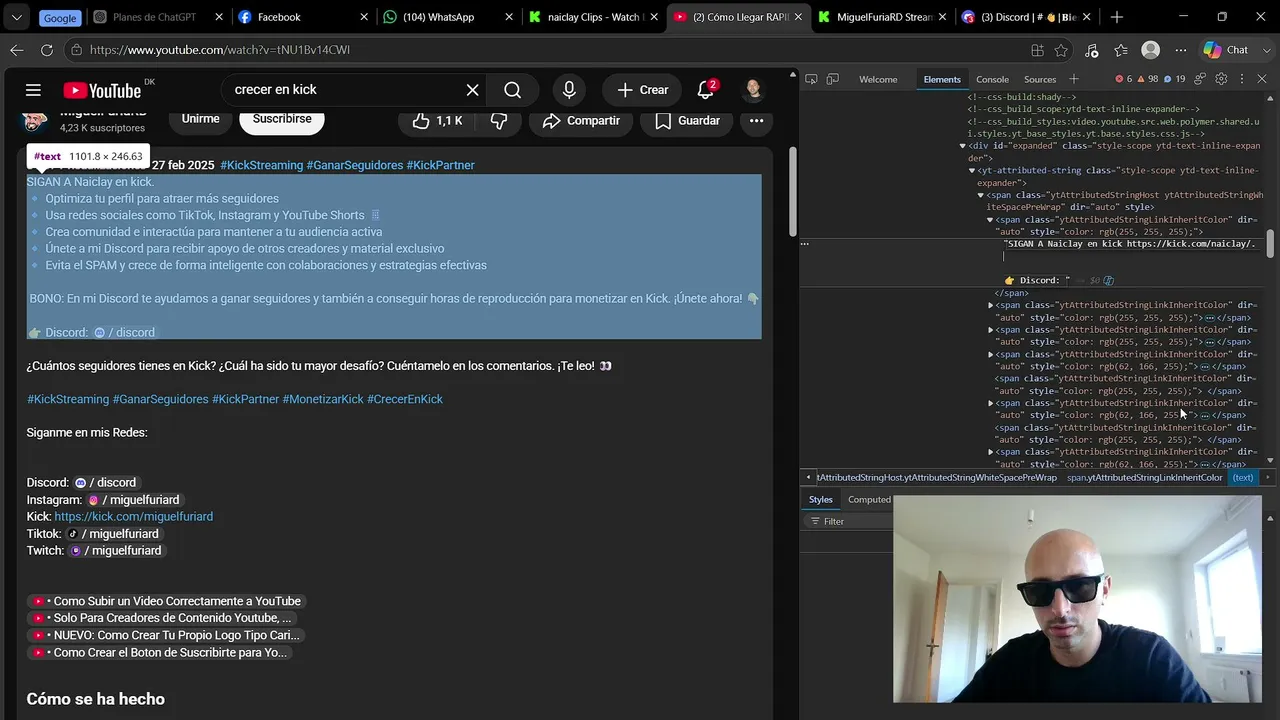Go to the YouTube home logo
1280x720 pixels.
click(x=102, y=90)
